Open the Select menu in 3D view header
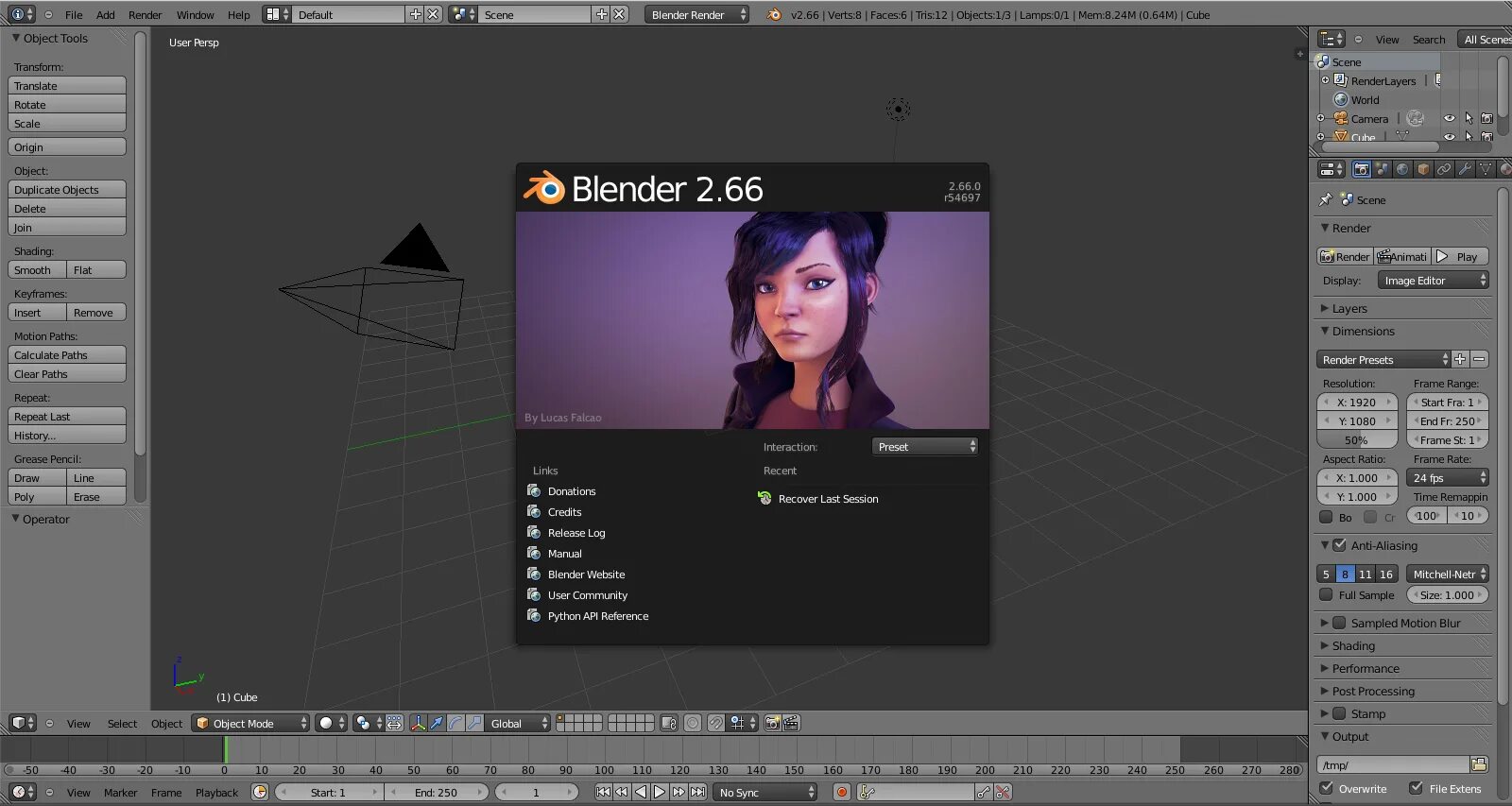This screenshot has height=806, width=1512. coord(122,723)
